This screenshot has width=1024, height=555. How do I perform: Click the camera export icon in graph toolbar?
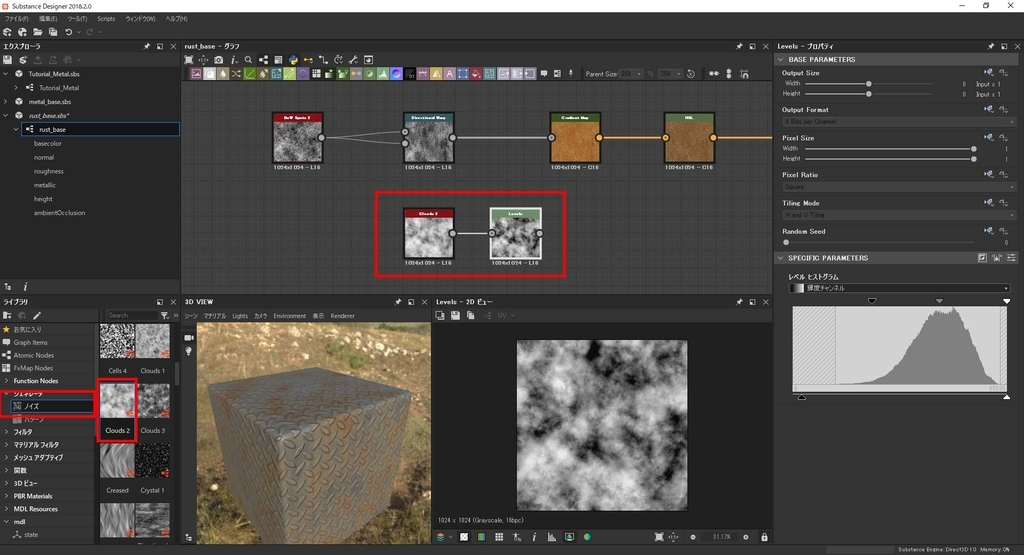click(x=219, y=60)
